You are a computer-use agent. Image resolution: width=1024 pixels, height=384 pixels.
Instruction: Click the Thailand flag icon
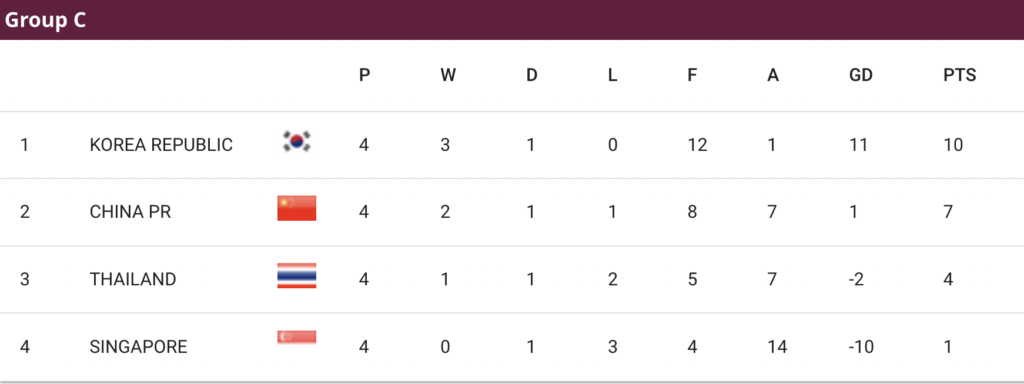[296, 276]
